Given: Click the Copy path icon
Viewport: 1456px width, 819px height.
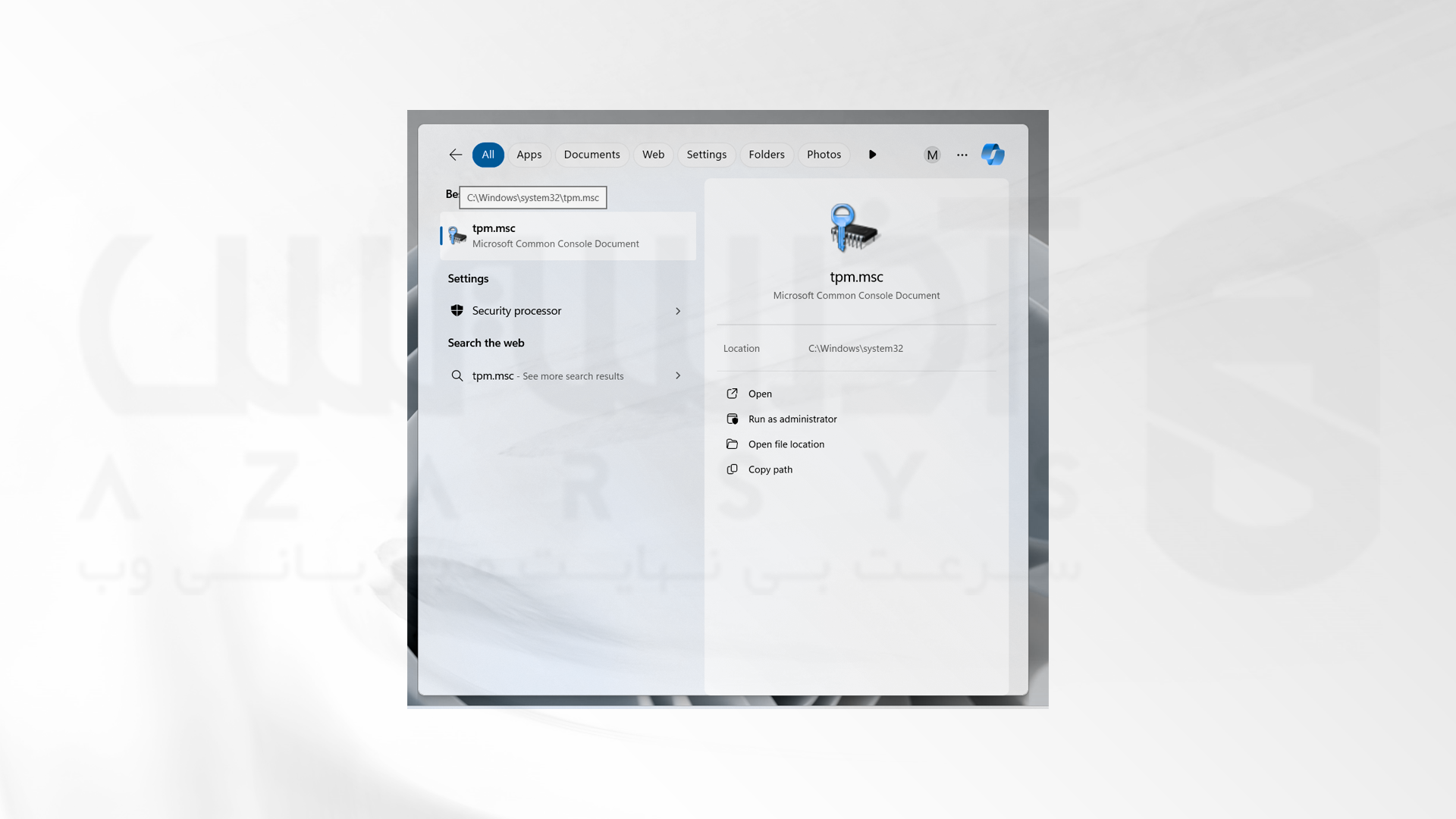Looking at the screenshot, I should 732,469.
